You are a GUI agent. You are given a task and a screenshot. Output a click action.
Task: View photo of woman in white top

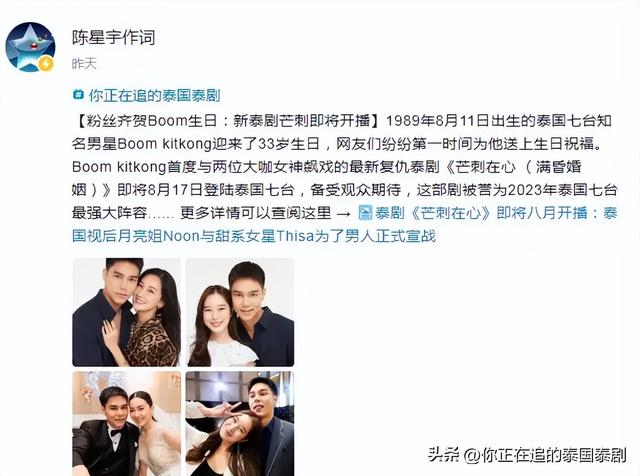(x=240, y=312)
